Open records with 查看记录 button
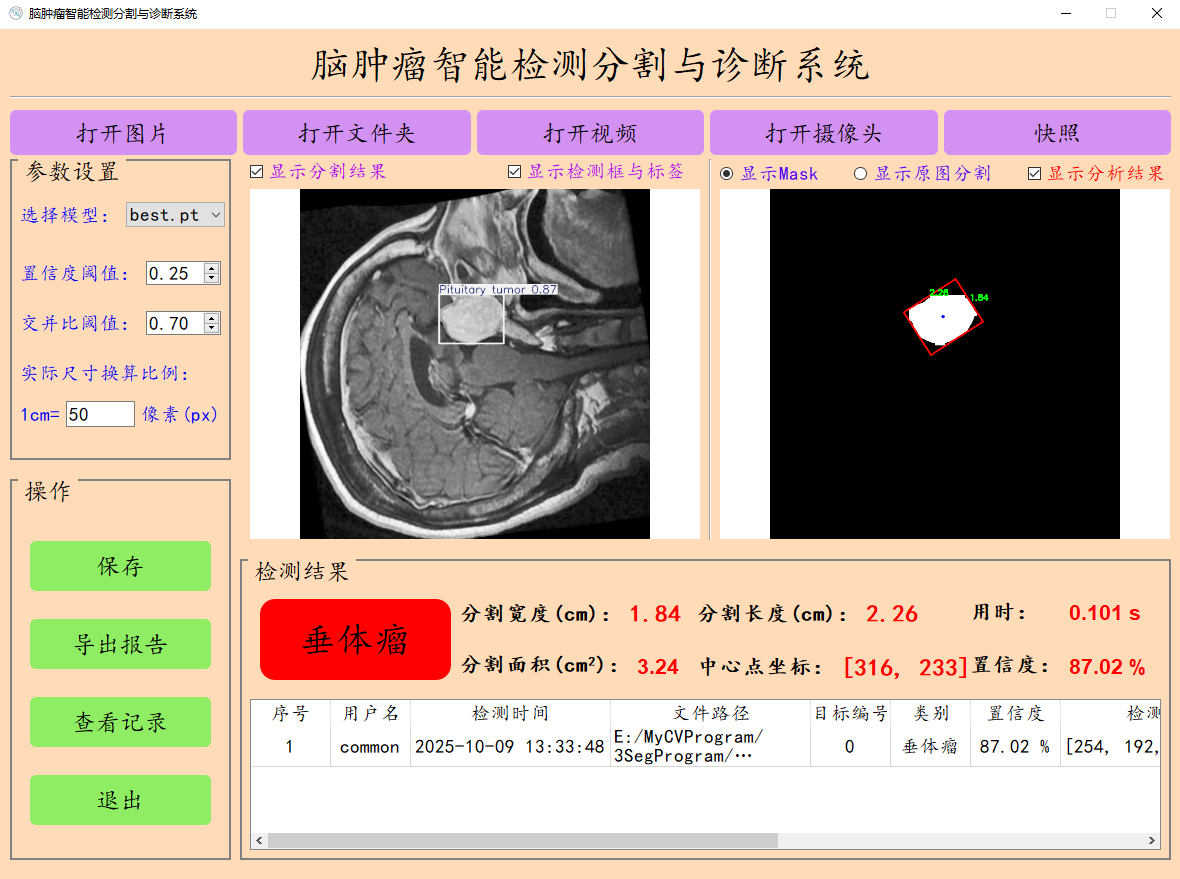 click(x=120, y=722)
